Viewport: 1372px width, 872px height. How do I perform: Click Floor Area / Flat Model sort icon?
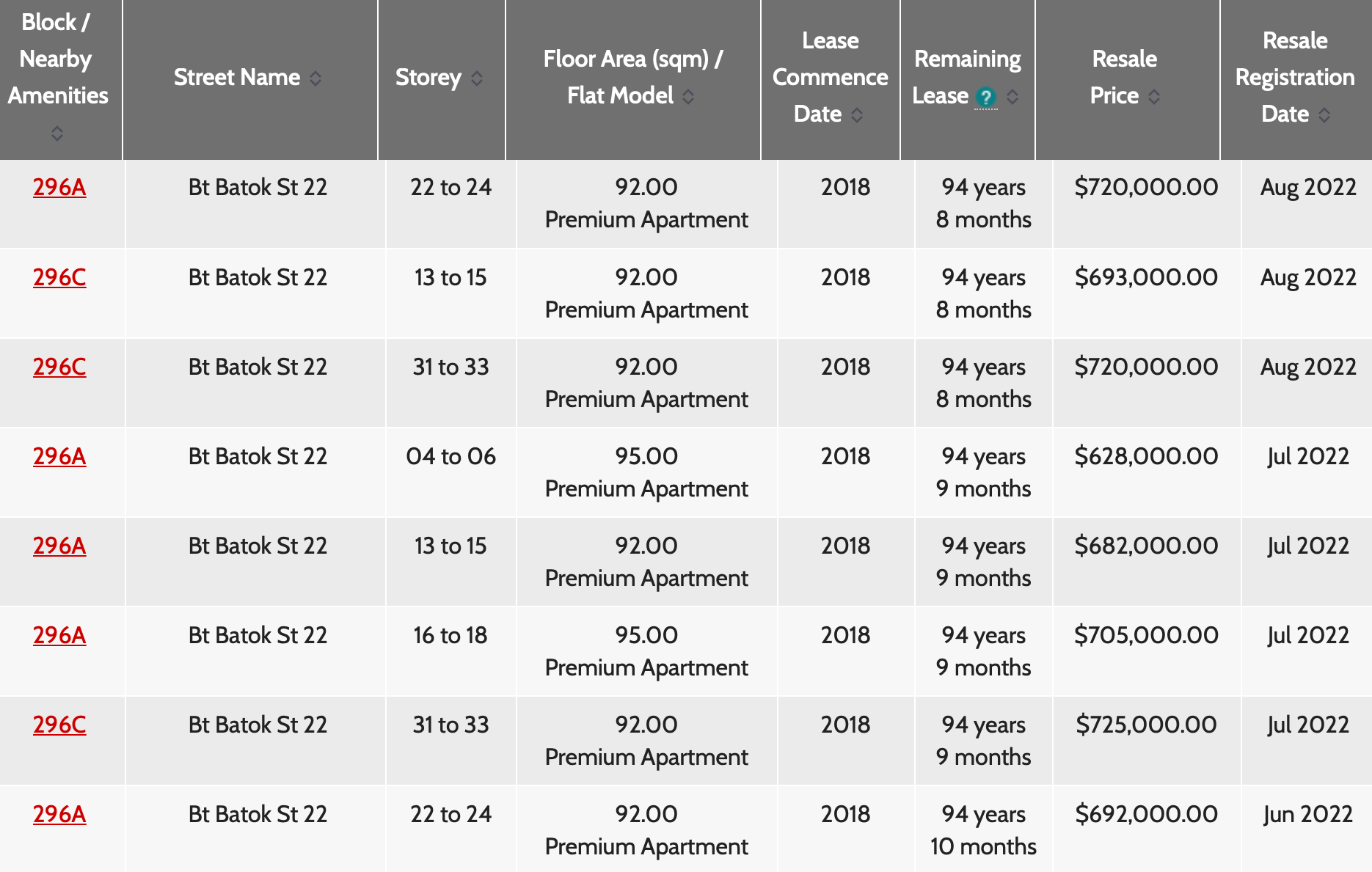(688, 97)
